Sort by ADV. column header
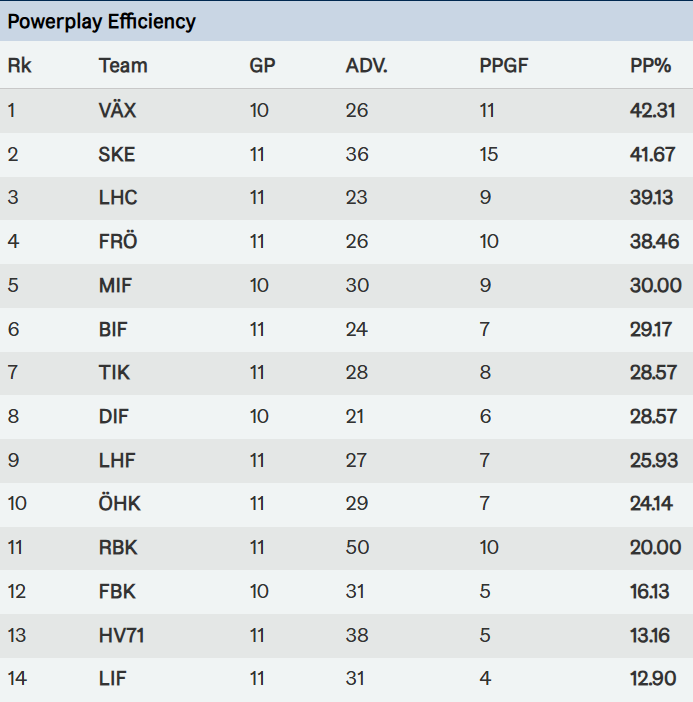The height and width of the screenshot is (702, 693). [x=366, y=66]
